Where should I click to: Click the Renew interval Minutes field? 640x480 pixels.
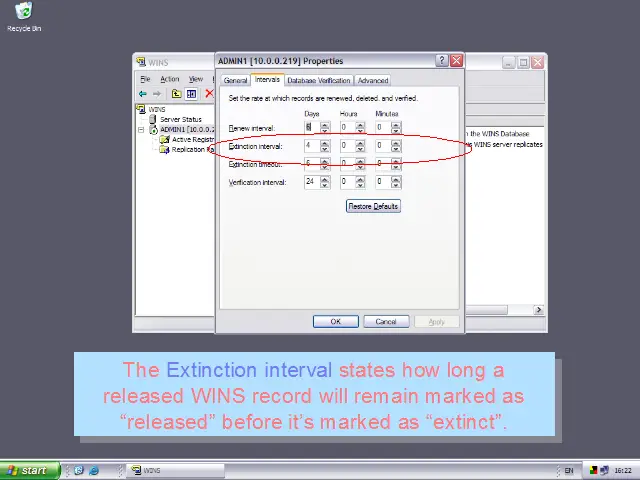tap(383, 127)
